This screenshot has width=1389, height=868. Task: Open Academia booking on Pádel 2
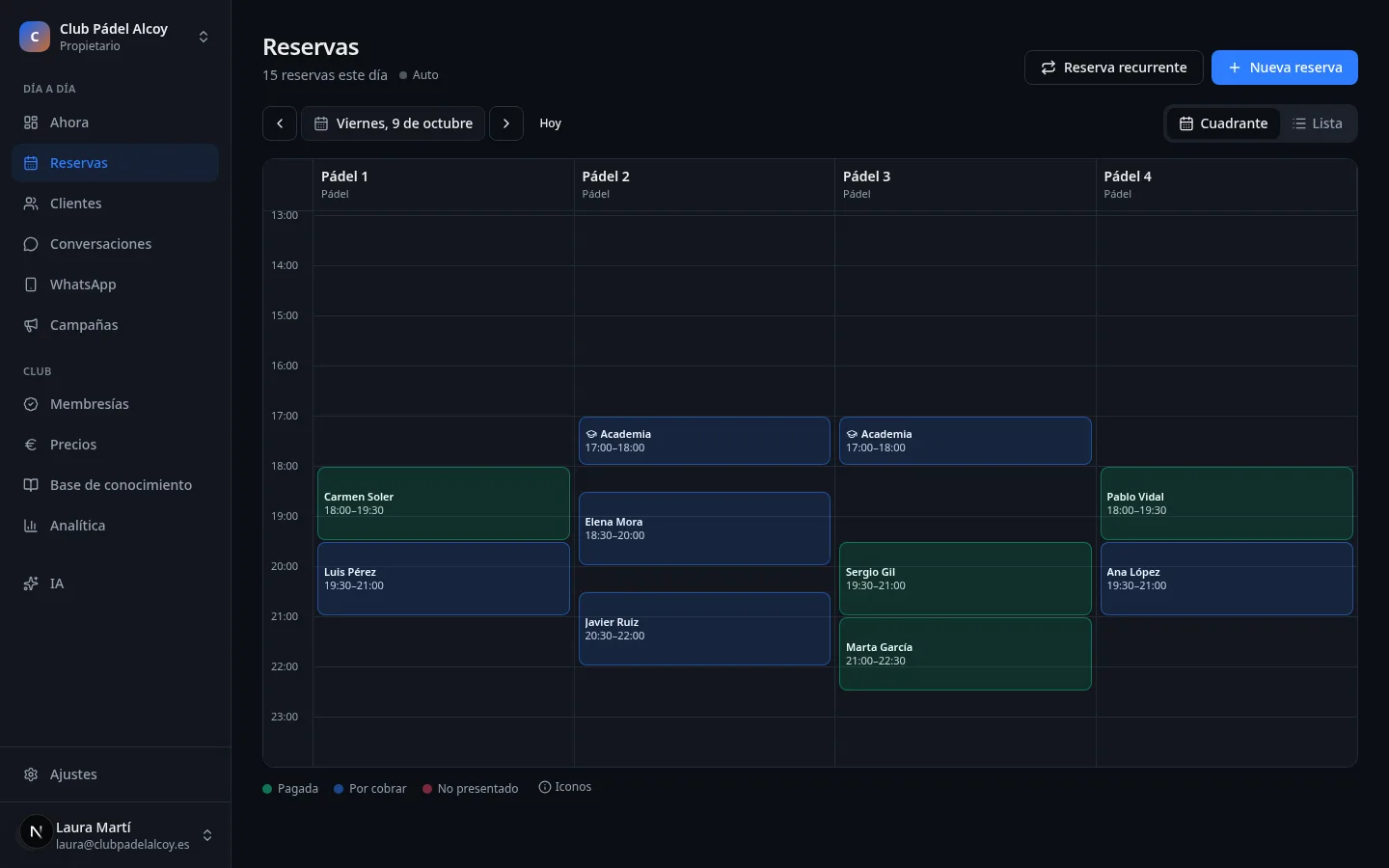(704, 441)
